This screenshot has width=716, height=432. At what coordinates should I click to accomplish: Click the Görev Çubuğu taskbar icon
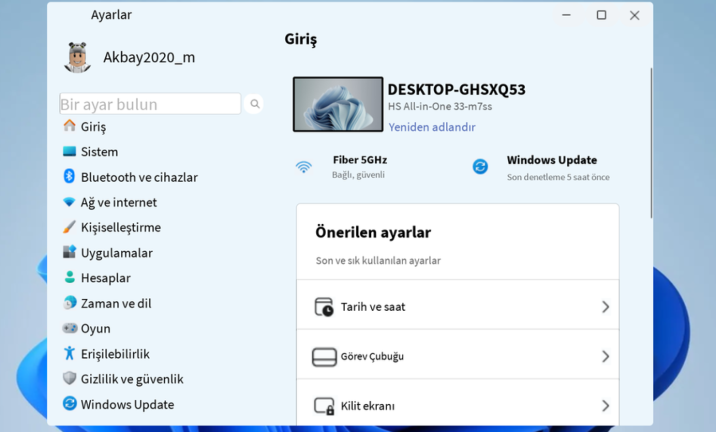[324, 357]
